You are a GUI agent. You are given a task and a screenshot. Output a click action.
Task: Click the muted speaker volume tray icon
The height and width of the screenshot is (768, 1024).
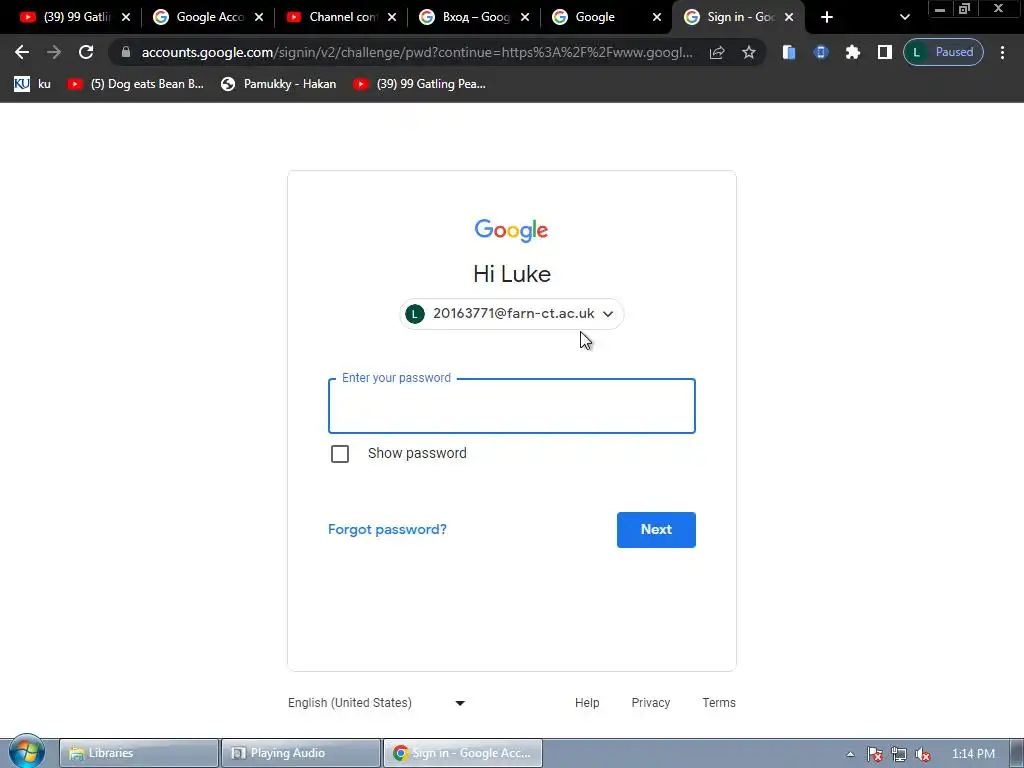(x=923, y=754)
